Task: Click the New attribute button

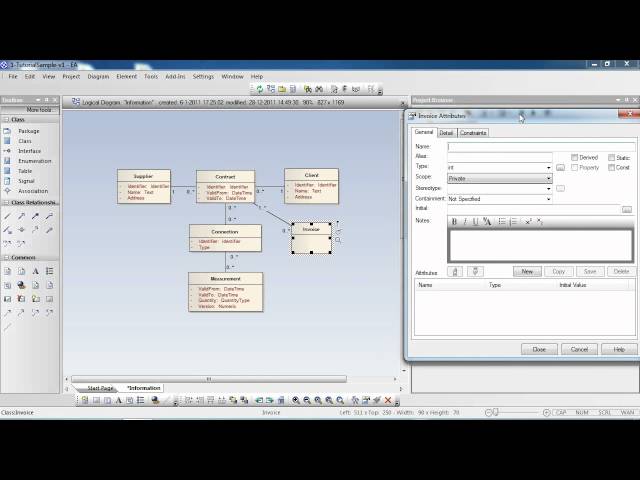Action: 527,271
